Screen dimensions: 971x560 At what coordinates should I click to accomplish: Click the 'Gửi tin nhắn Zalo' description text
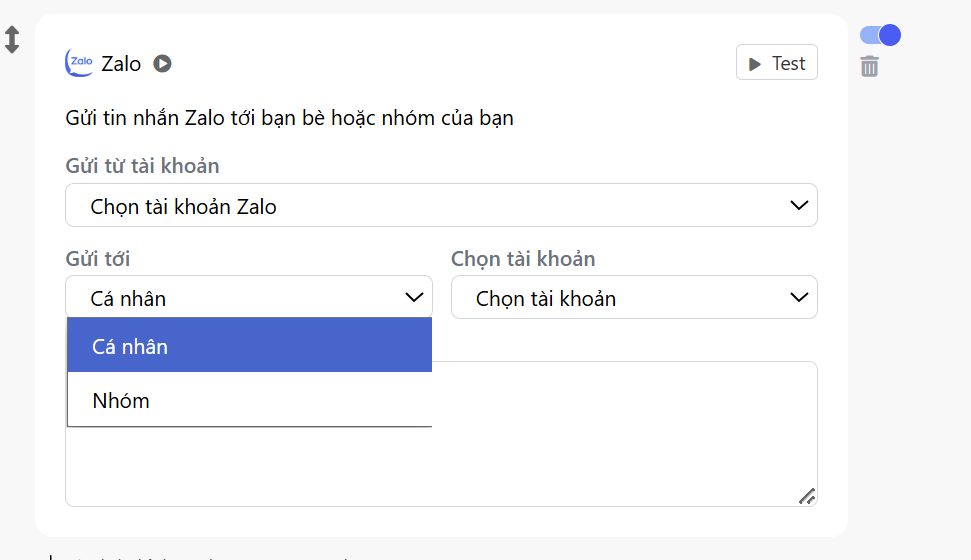tap(289, 118)
